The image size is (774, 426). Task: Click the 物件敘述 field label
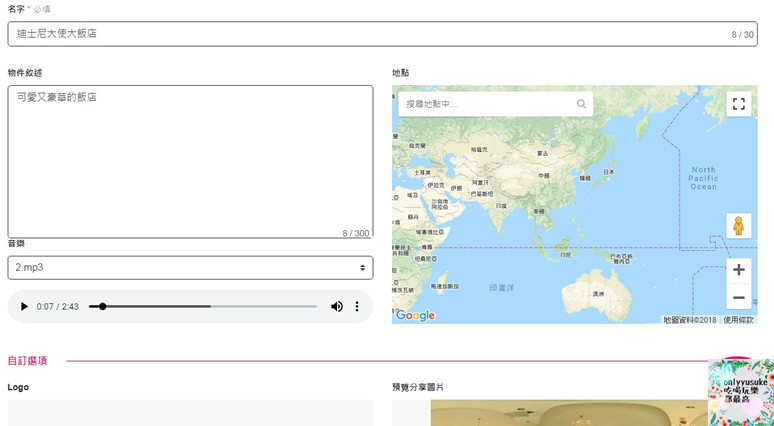(x=25, y=73)
